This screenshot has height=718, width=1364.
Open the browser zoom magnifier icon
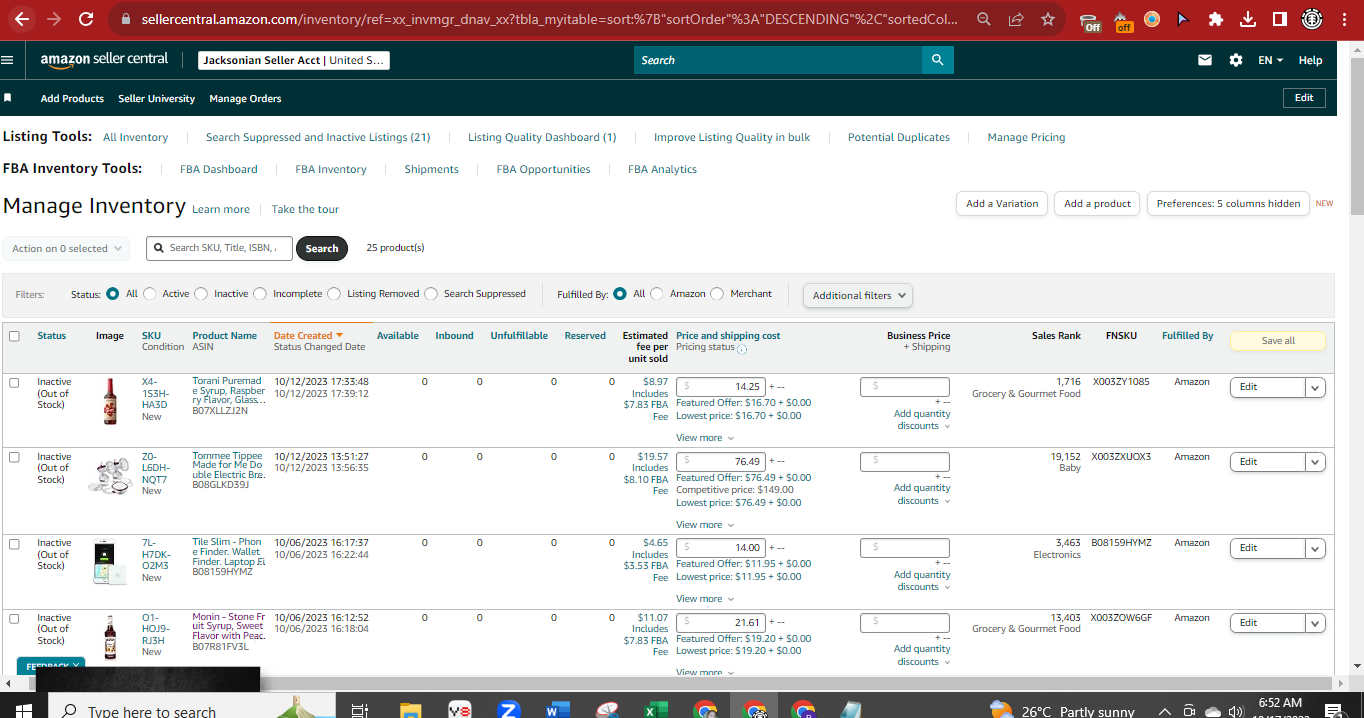pyautogui.click(x=984, y=19)
